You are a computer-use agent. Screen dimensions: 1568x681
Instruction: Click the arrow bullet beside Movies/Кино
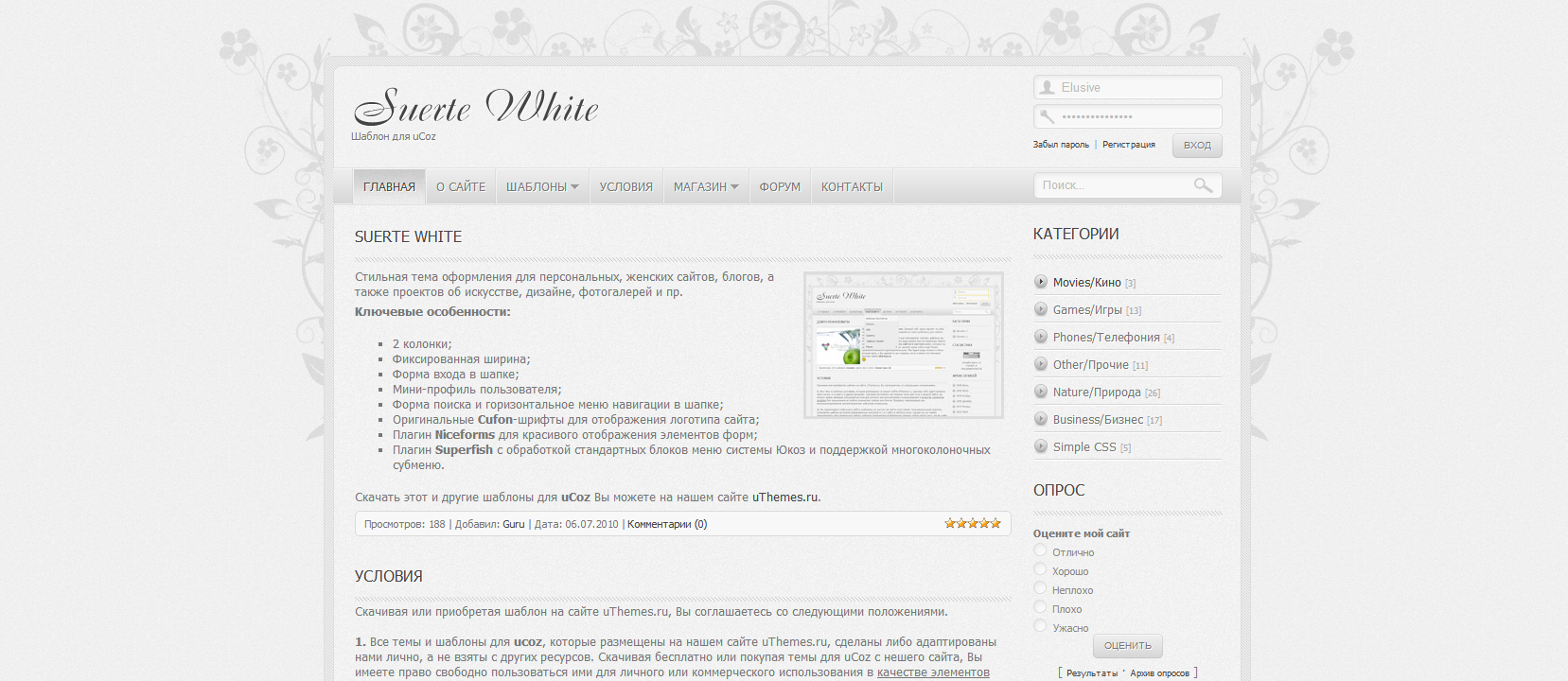click(x=1041, y=282)
